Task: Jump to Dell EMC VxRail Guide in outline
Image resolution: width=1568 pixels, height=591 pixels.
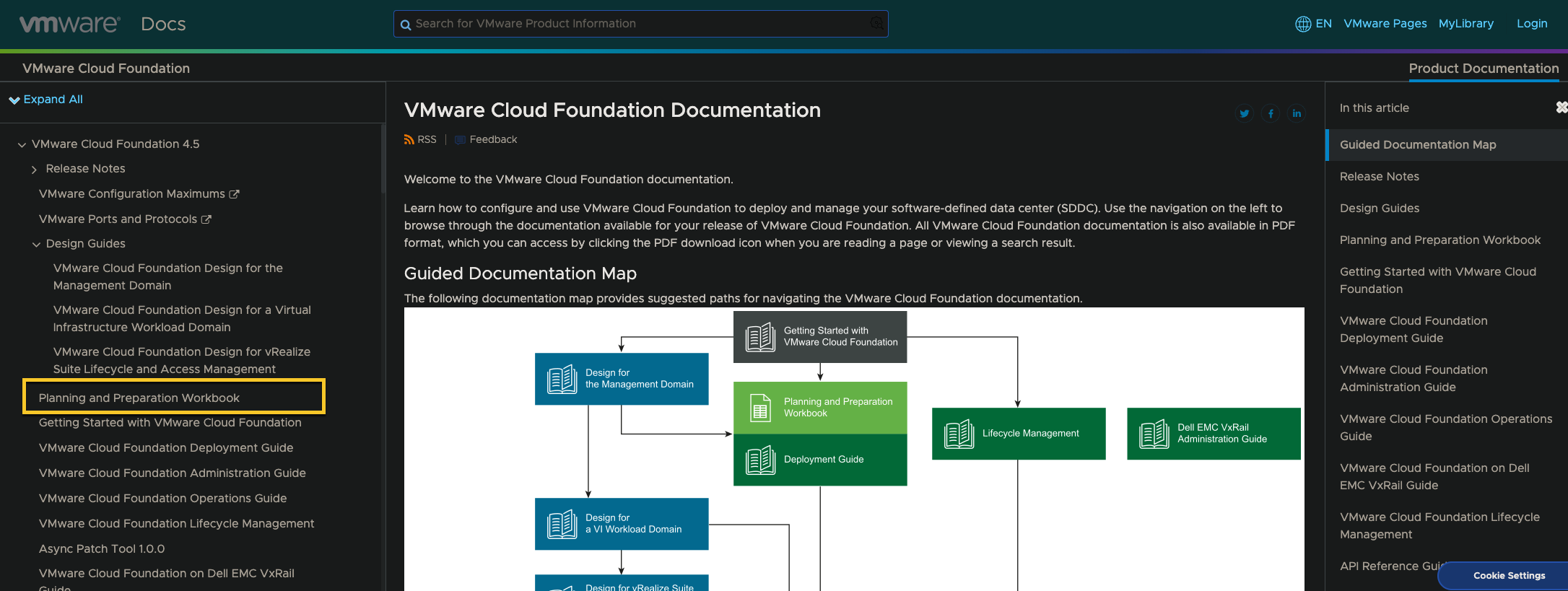Action: pos(1434,477)
